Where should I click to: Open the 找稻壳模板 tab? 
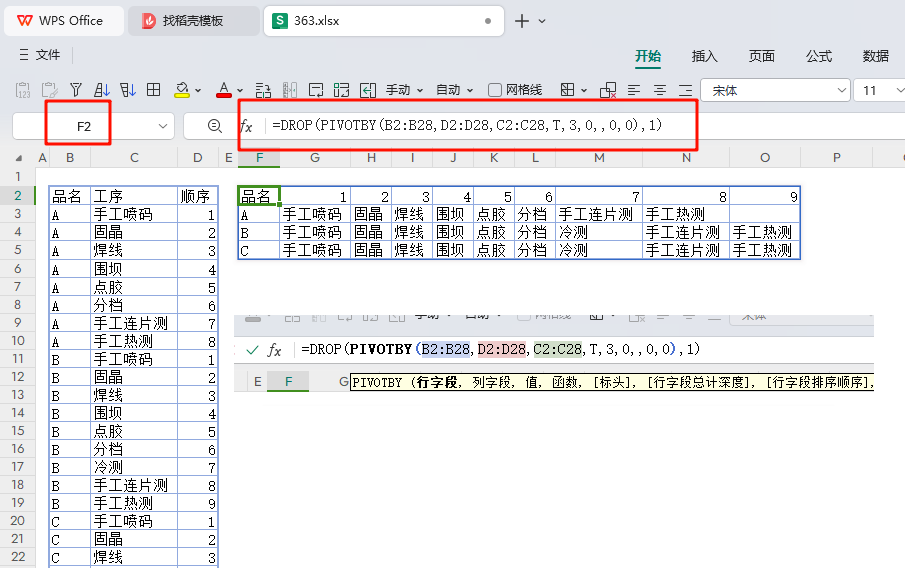193,21
